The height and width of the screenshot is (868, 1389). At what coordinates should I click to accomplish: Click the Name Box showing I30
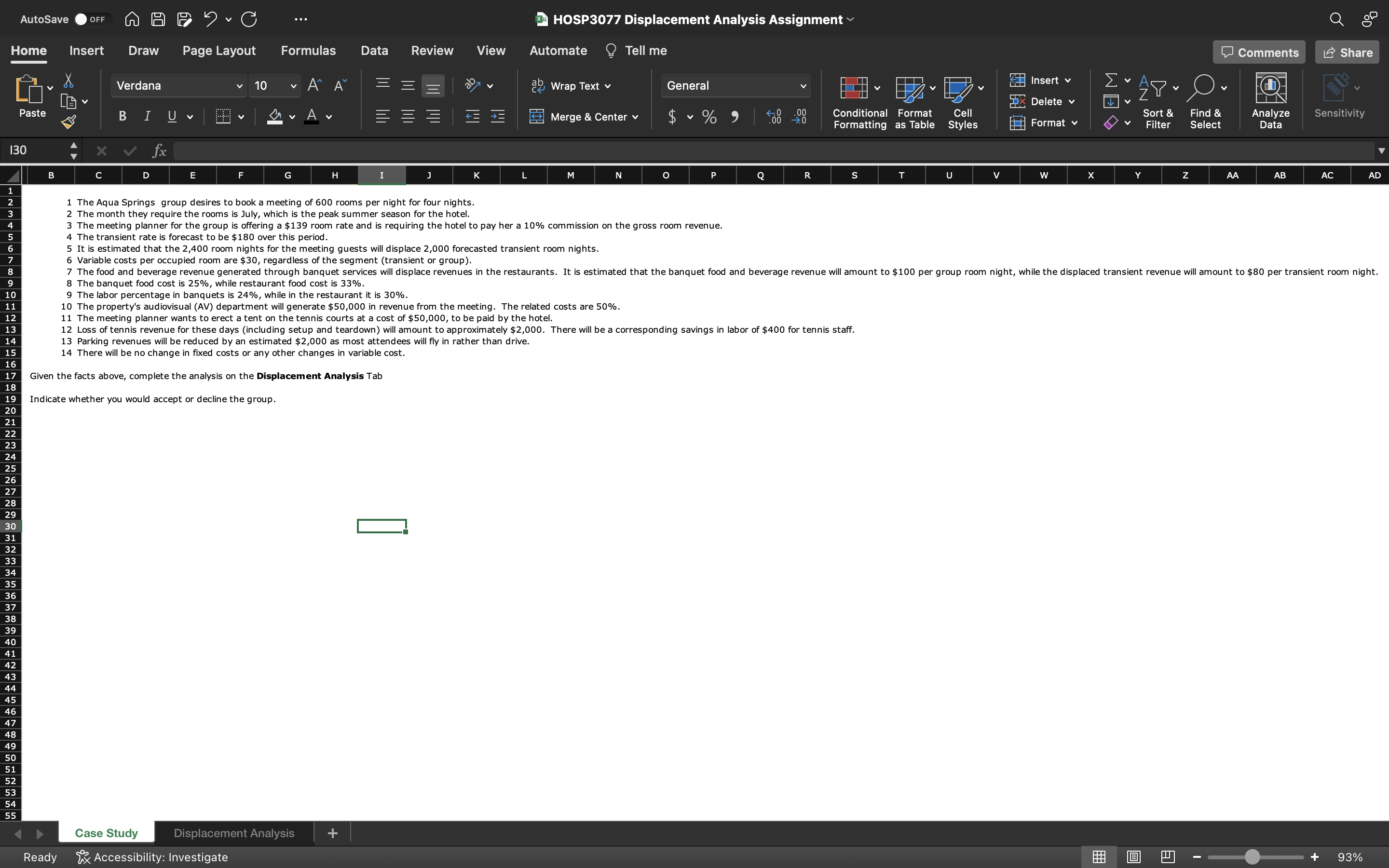34,150
